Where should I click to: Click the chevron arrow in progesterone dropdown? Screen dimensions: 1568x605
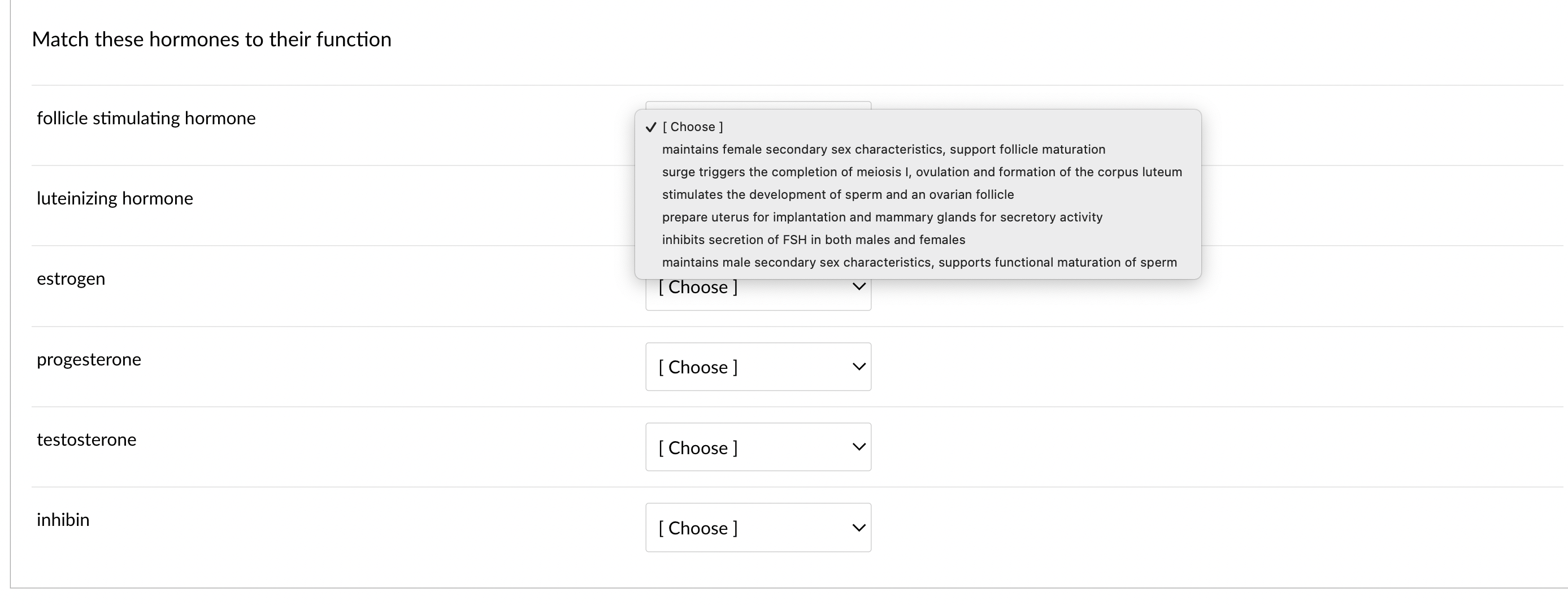click(x=858, y=367)
